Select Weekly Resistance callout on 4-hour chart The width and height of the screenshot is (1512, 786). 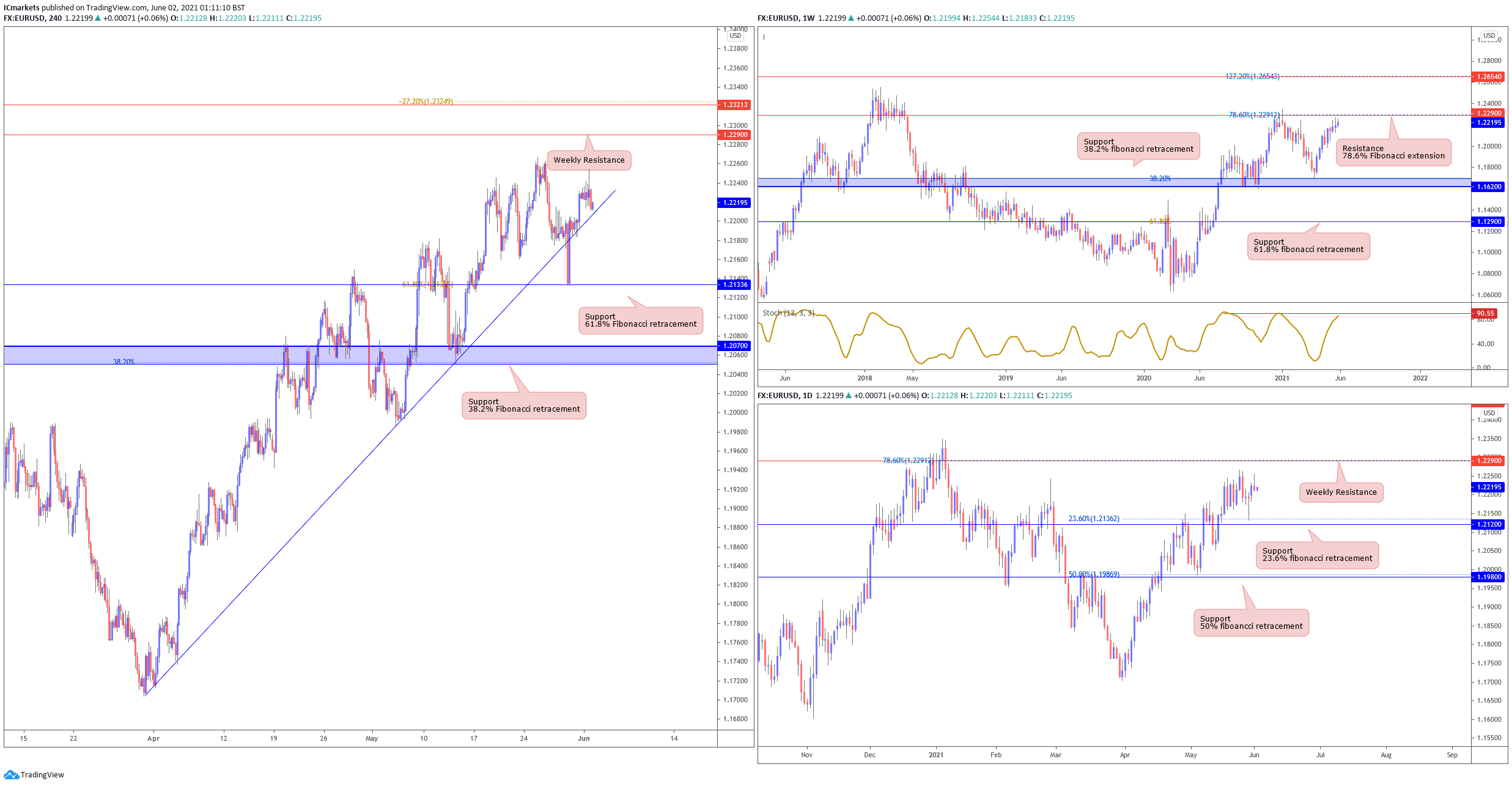click(589, 160)
